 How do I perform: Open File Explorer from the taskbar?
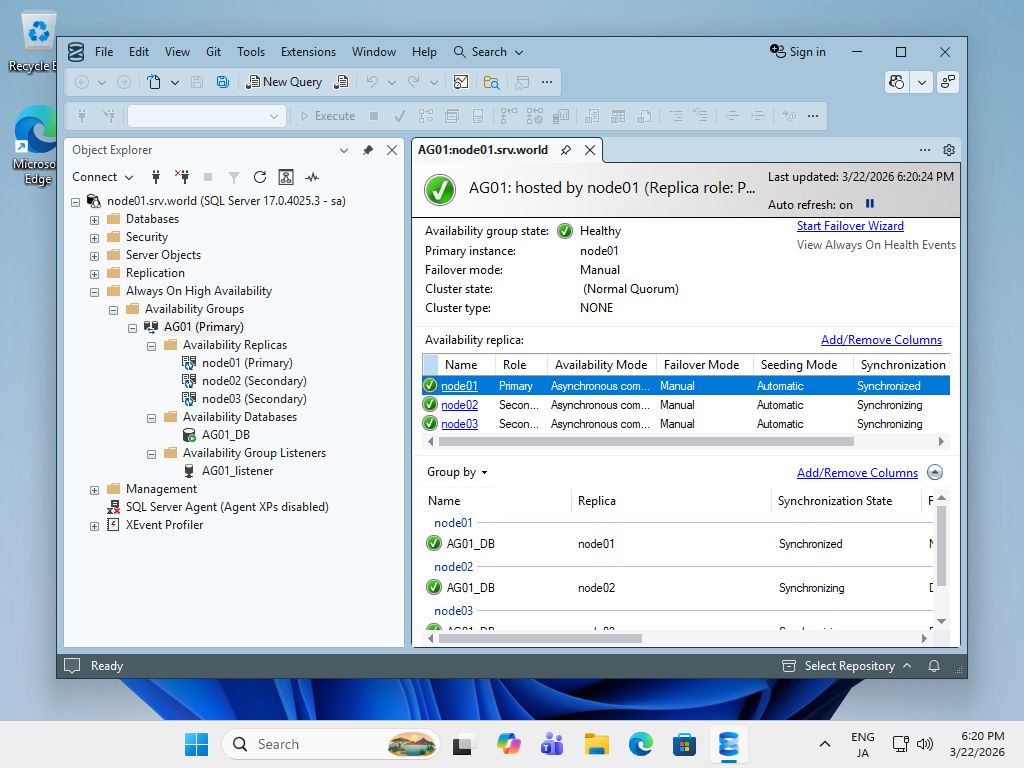596,744
